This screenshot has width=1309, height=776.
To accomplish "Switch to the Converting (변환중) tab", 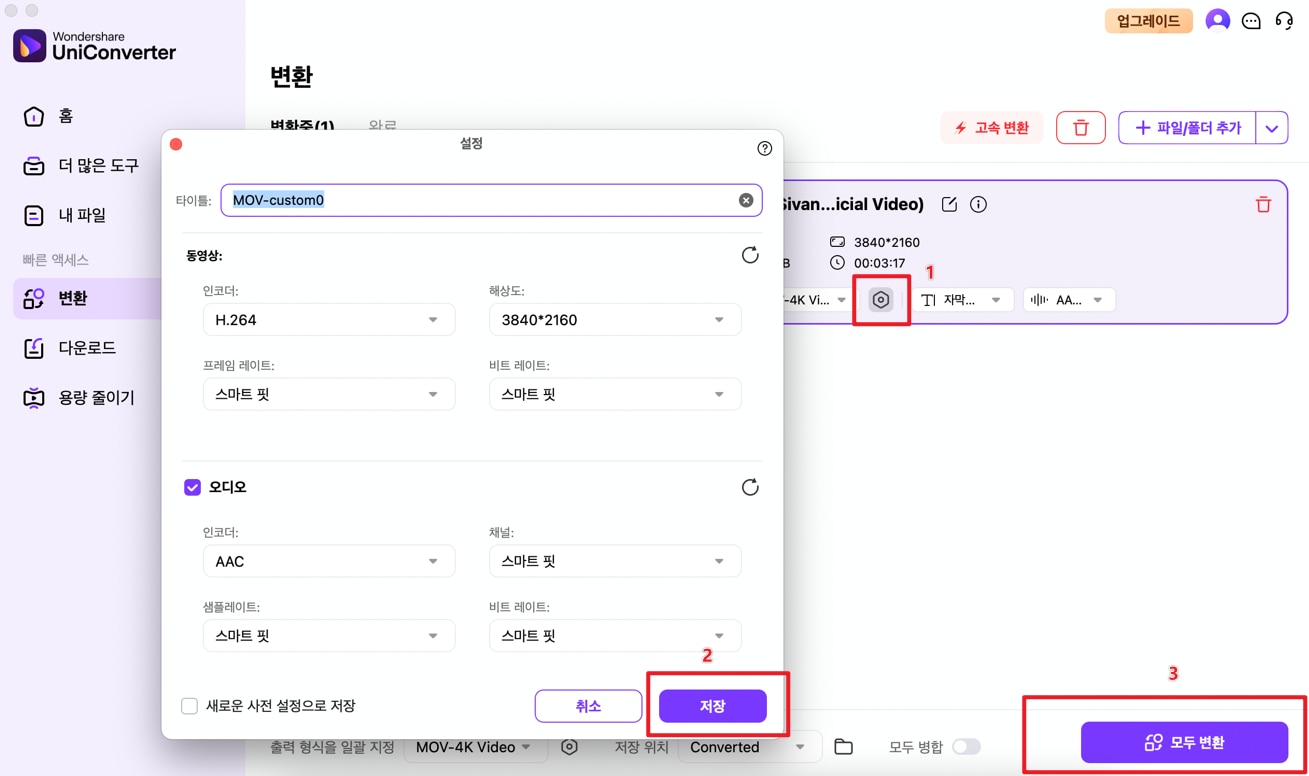I will [302, 127].
